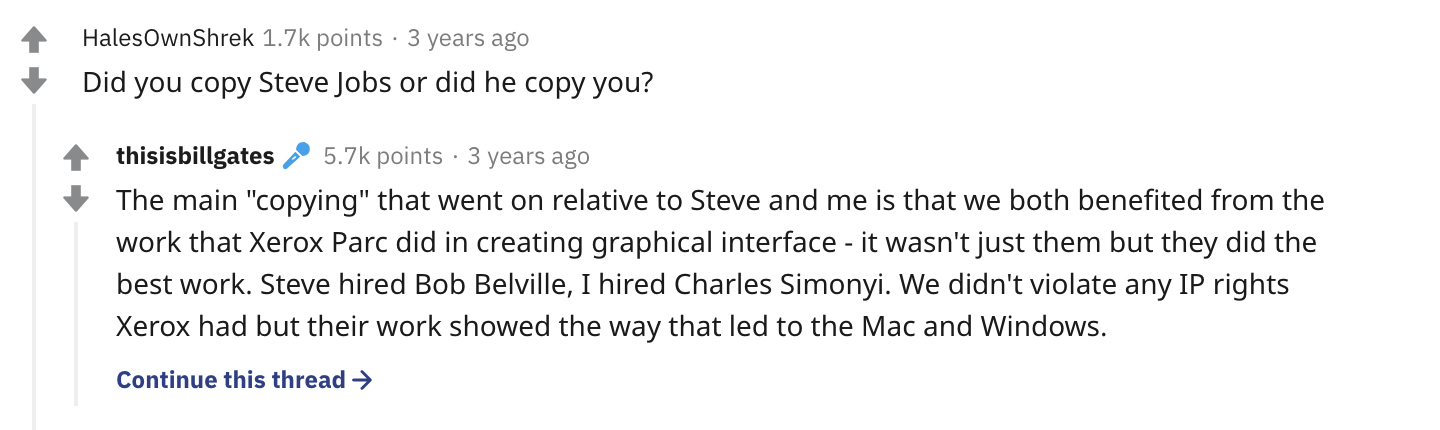Open the timestamp permalink on HalesOwnShrek's comment
1440x430 pixels.
[468, 38]
